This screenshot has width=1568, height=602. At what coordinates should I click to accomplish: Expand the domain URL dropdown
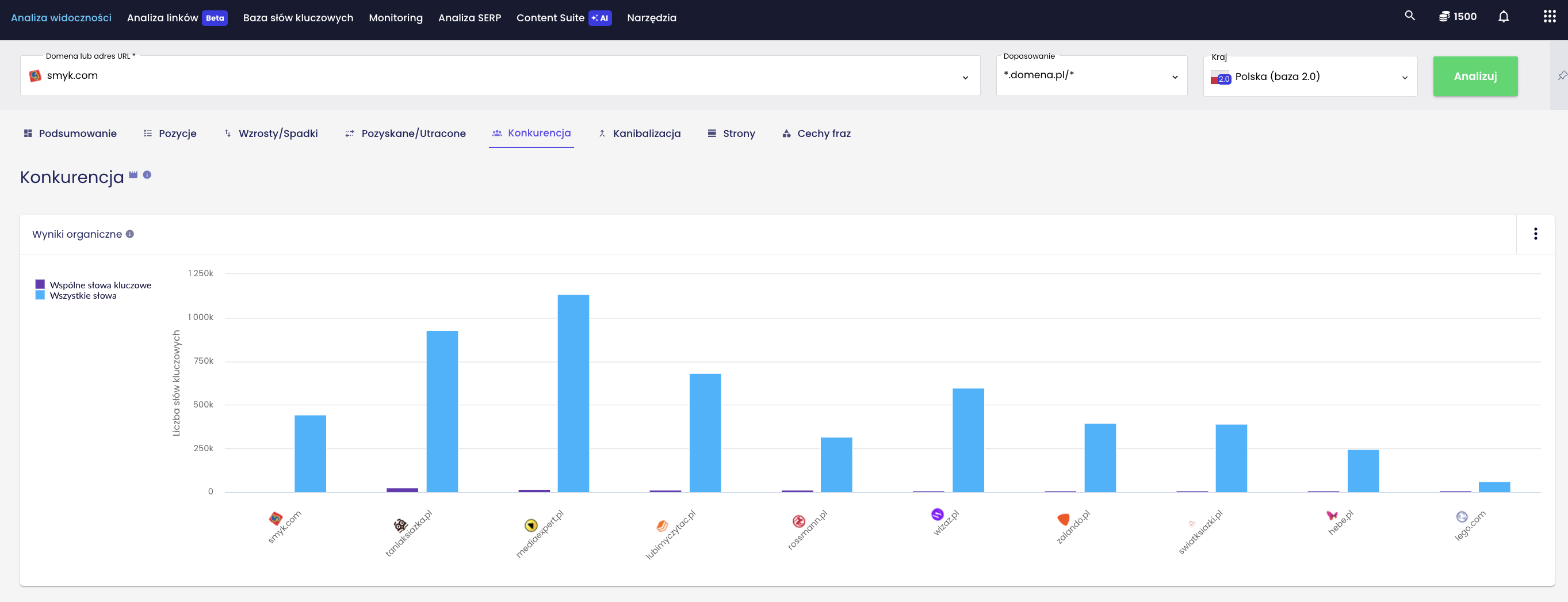point(965,77)
